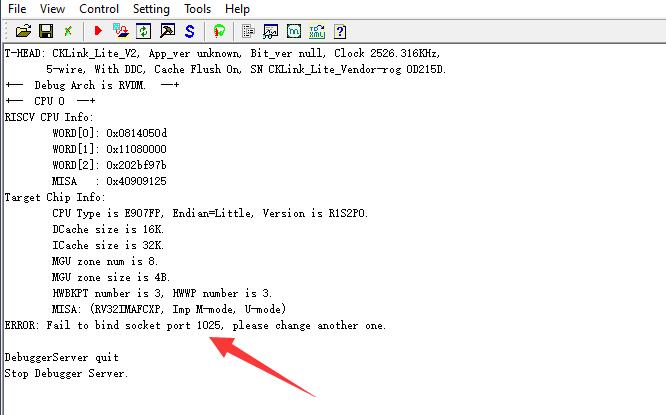Click the 'Stop Debugger Server.' log line
Image resolution: width=666 pixels, height=415 pixels.
click(66, 374)
